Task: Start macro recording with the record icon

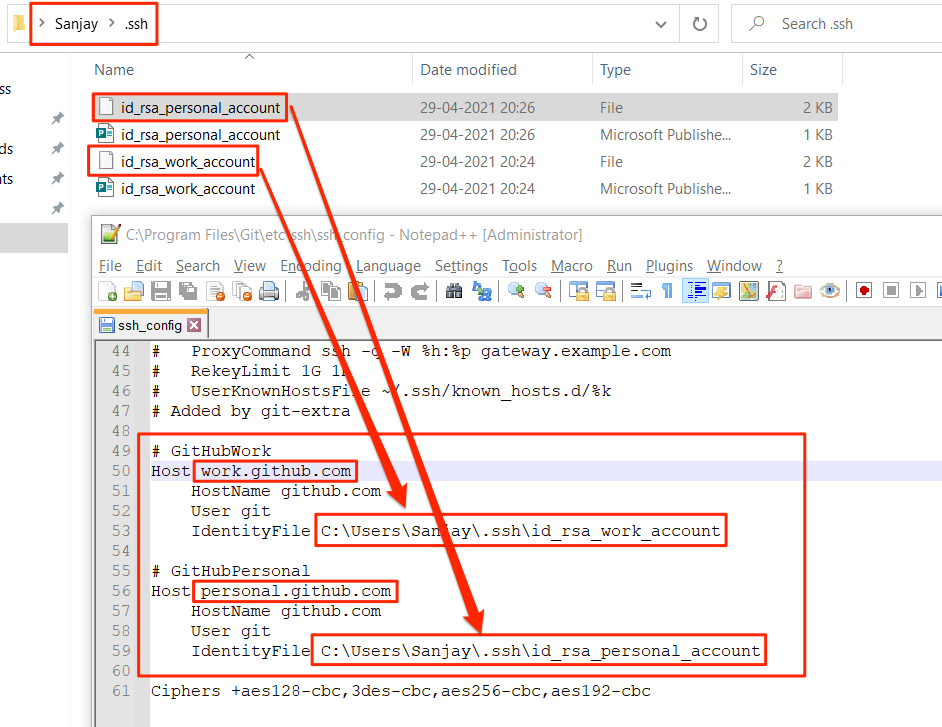Action: tap(864, 291)
